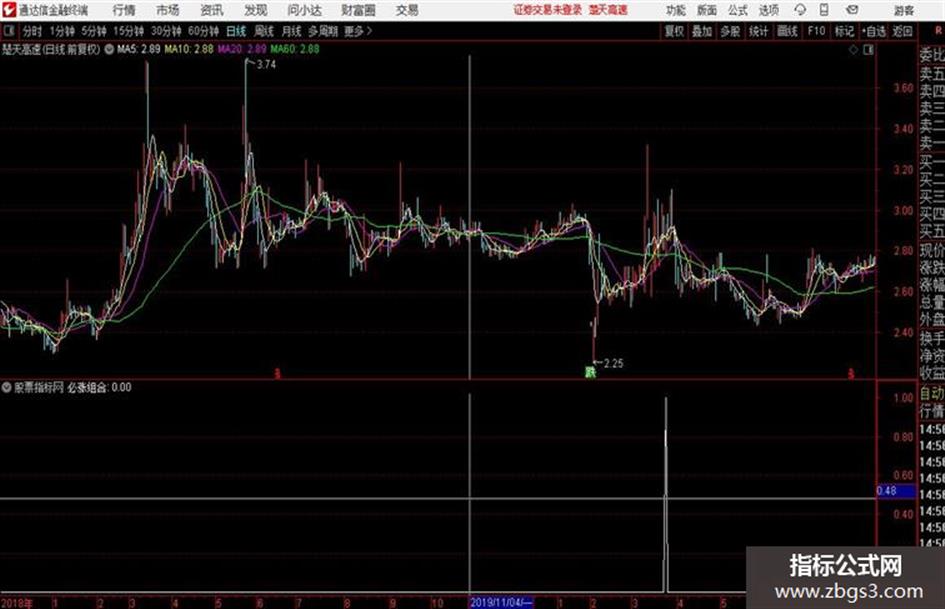This screenshot has width=945, height=609.
Task: Select the 月线 monthly chart tab
Action: (291, 31)
